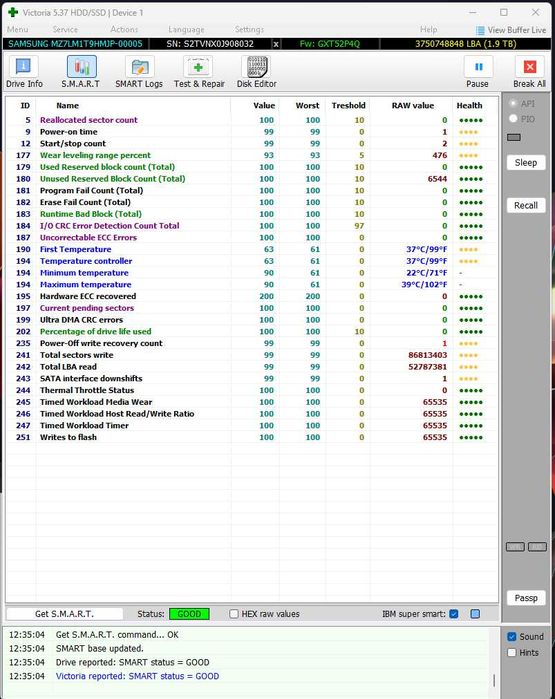Viewport: 555px width, 699px height.
Task: Click the Passp button
Action: point(526,598)
